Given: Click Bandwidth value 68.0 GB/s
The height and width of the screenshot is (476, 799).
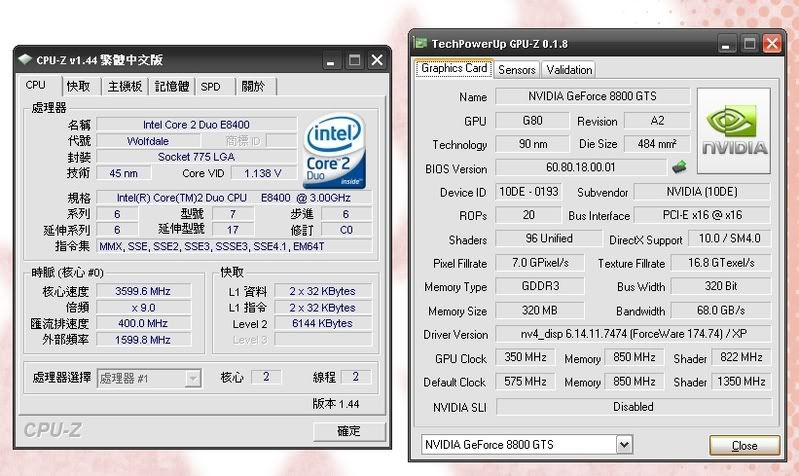Looking at the screenshot, I should click(x=721, y=310).
